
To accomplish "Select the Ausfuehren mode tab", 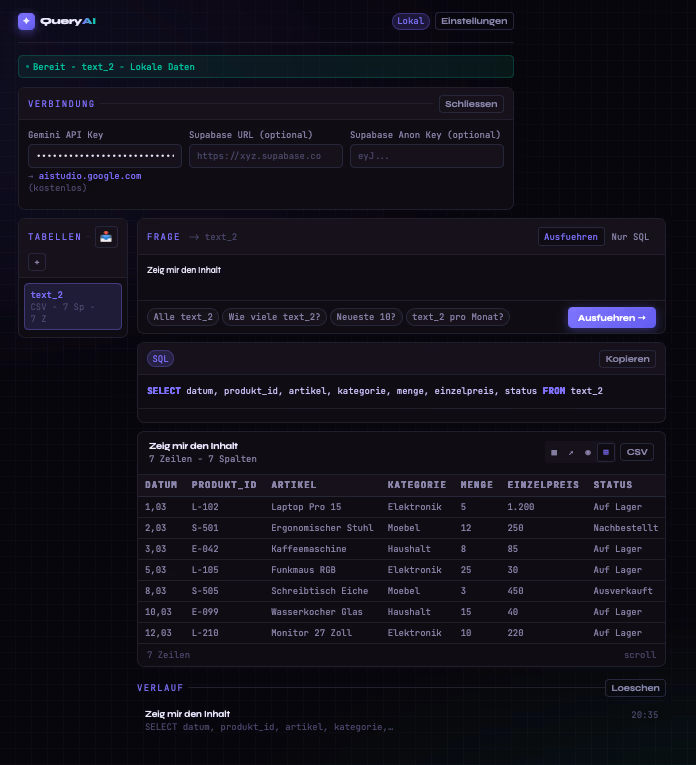I will (x=571, y=237).
